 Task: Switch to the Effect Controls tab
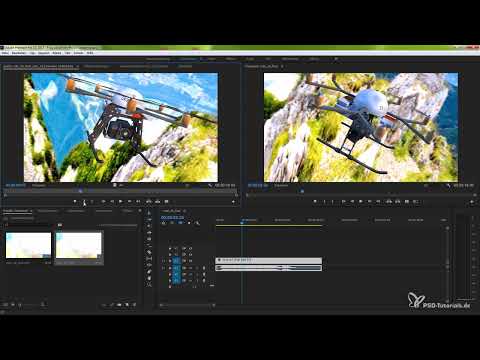(x=97, y=66)
